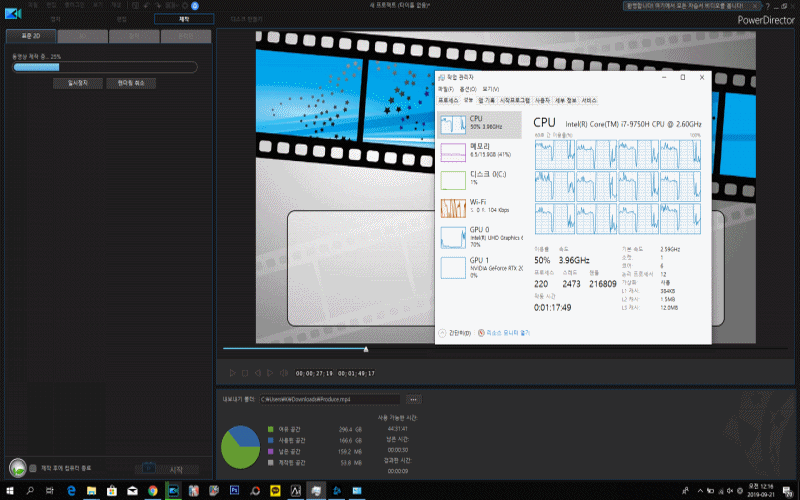Click the 시작 (Start) button

pyautogui.click(x=166, y=469)
